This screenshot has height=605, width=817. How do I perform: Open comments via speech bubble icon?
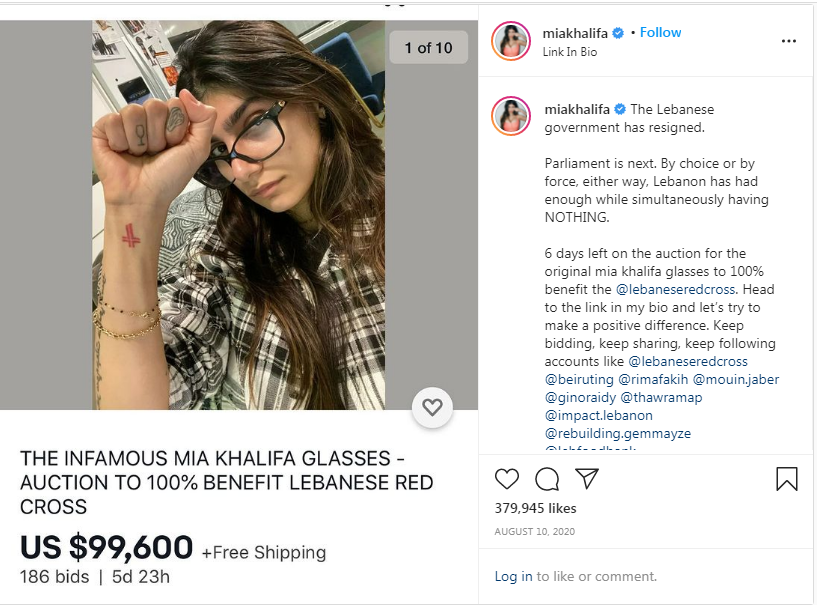tap(547, 479)
